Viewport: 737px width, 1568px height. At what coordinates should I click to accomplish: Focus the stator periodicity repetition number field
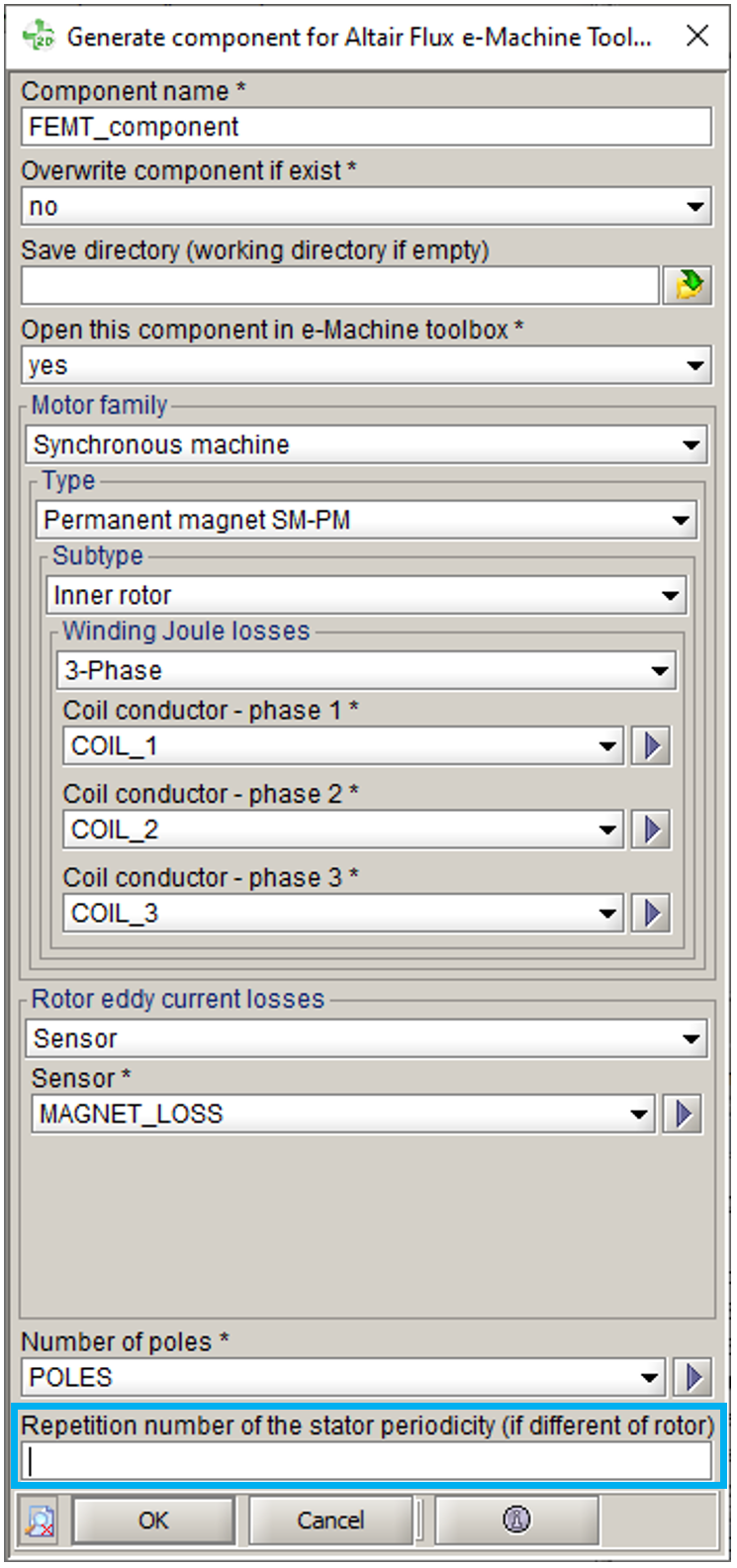(x=366, y=1461)
